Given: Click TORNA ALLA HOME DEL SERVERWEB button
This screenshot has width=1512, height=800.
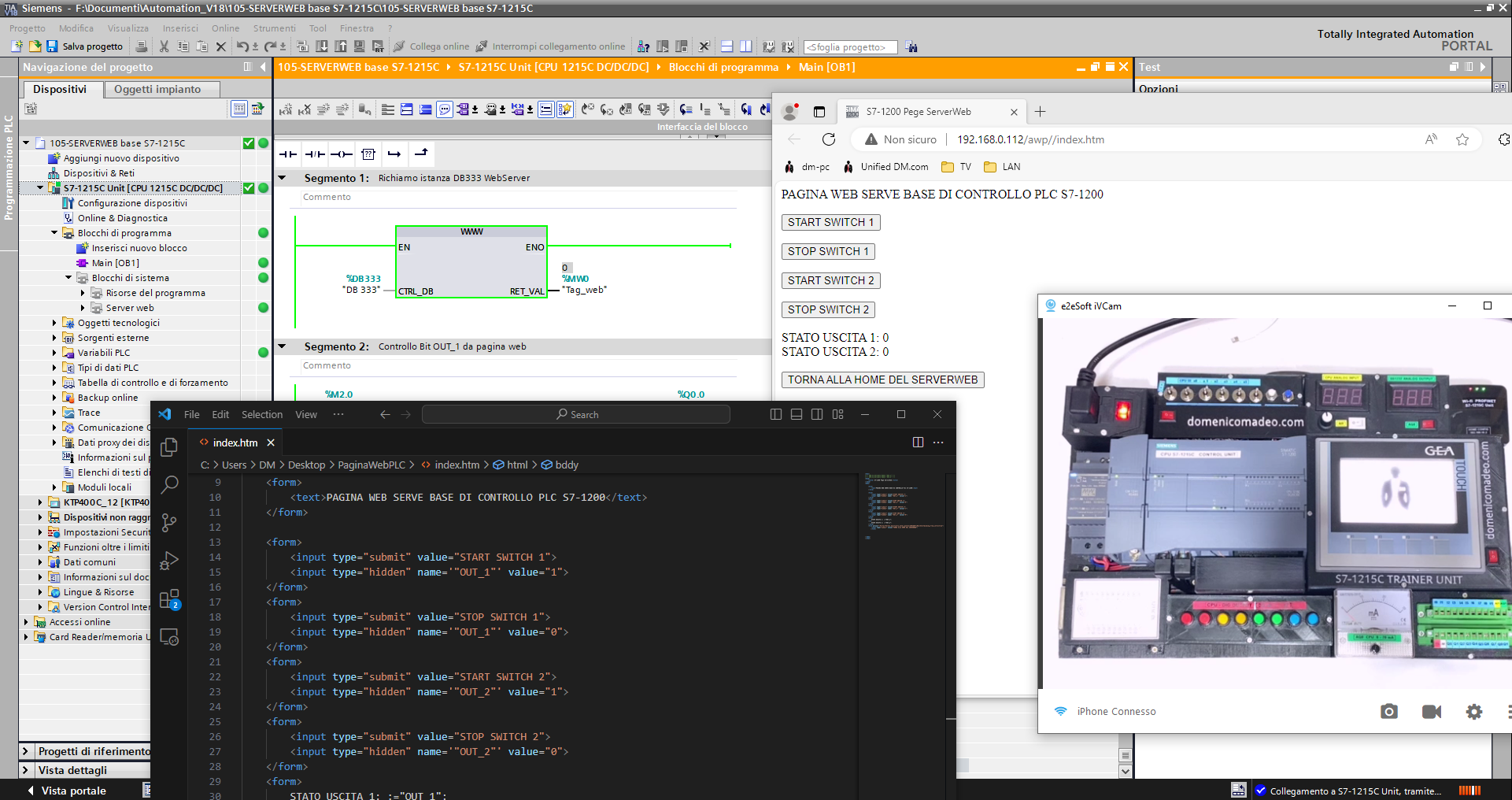Looking at the screenshot, I should coord(882,380).
